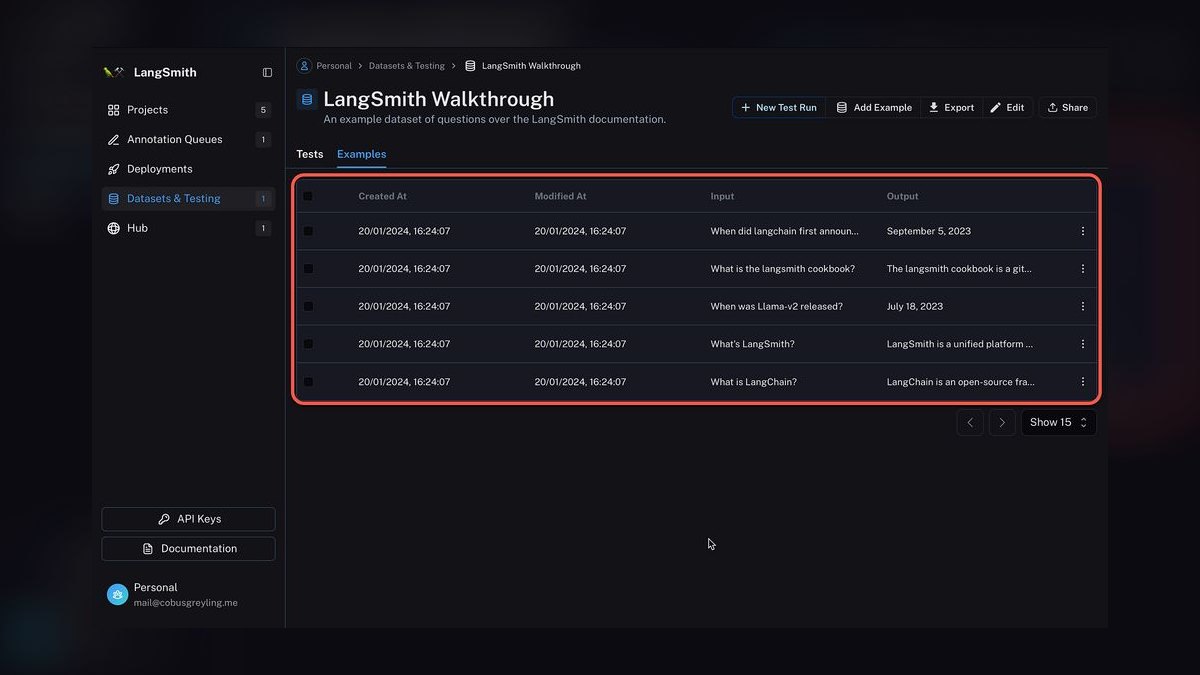Go to the next page of examples
The height and width of the screenshot is (675, 1200).
pyautogui.click(x=1002, y=423)
